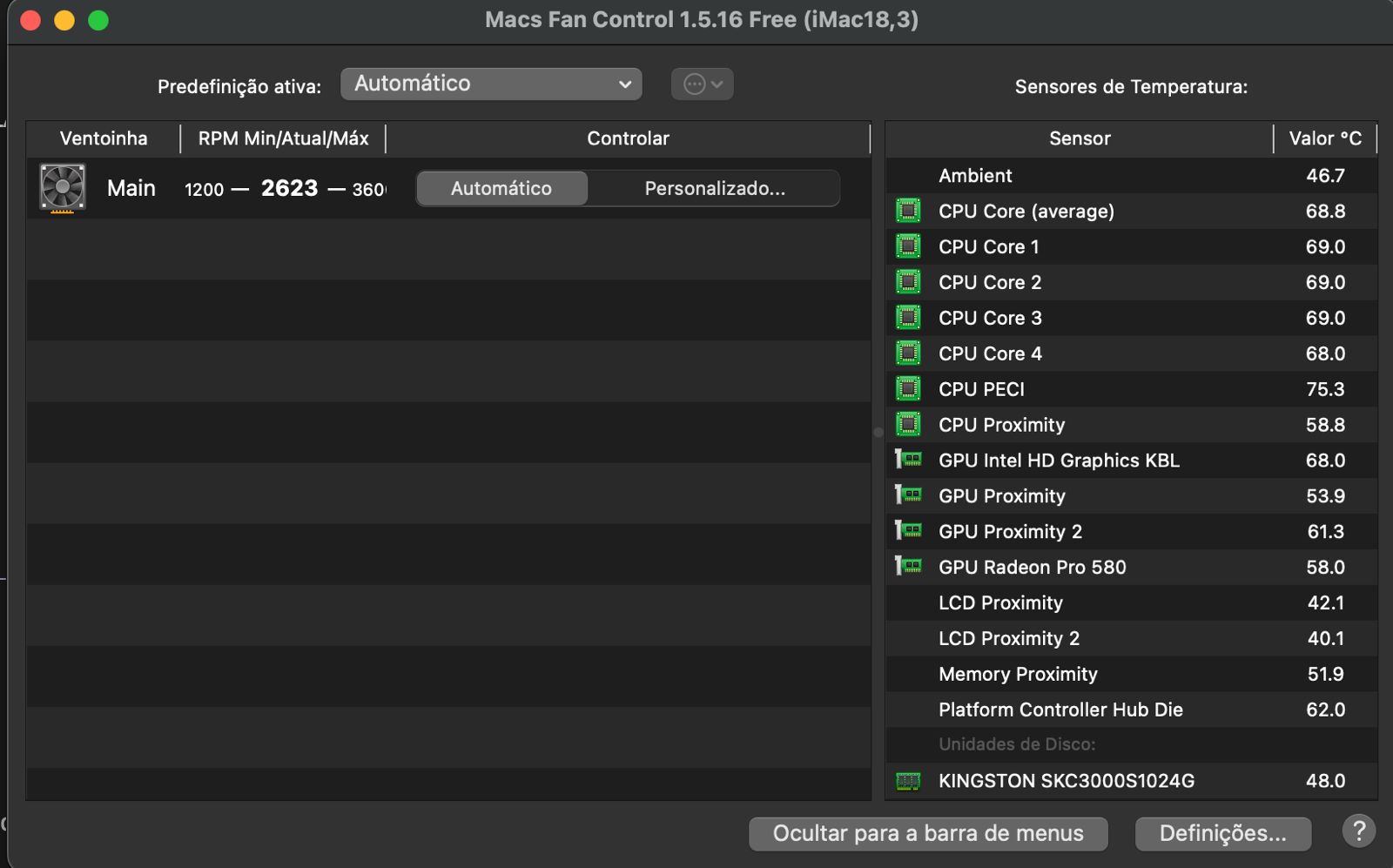Click the CPU Core 3 chip icon
Screen dimensions: 1393x868
(908, 318)
